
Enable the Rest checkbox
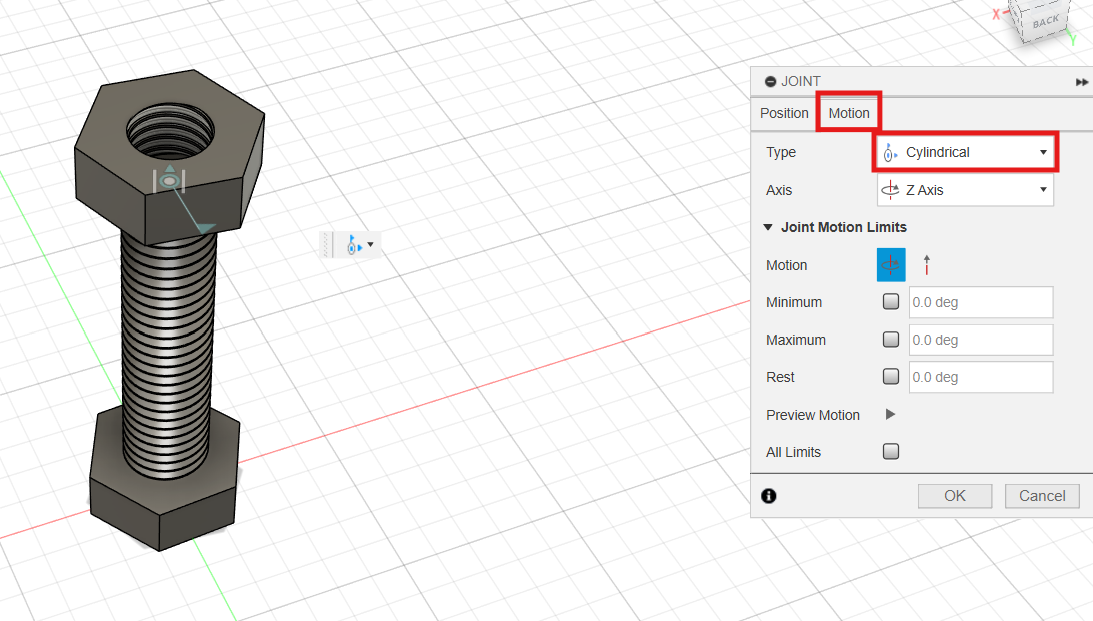pyautogui.click(x=891, y=376)
